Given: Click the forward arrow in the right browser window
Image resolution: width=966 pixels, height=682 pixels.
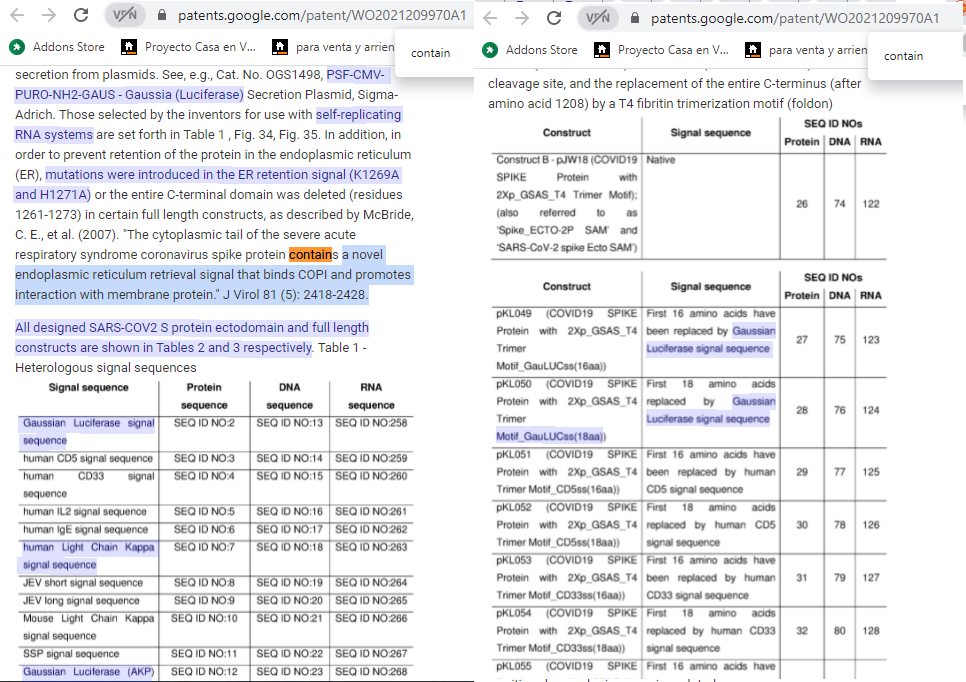Looking at the screenshot, I should point(521,17).
